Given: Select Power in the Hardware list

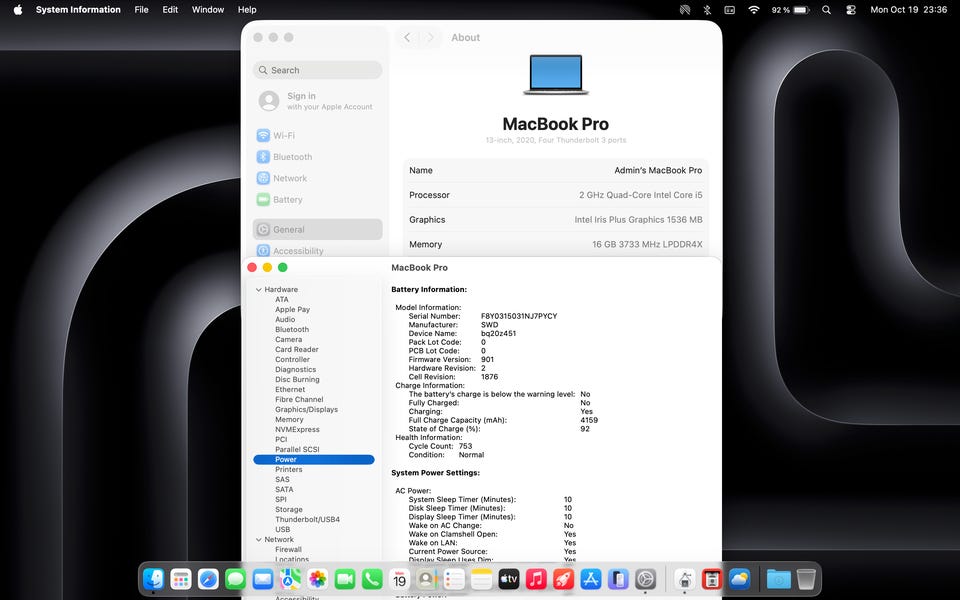Looking at the screenshot, I should 313,459.
